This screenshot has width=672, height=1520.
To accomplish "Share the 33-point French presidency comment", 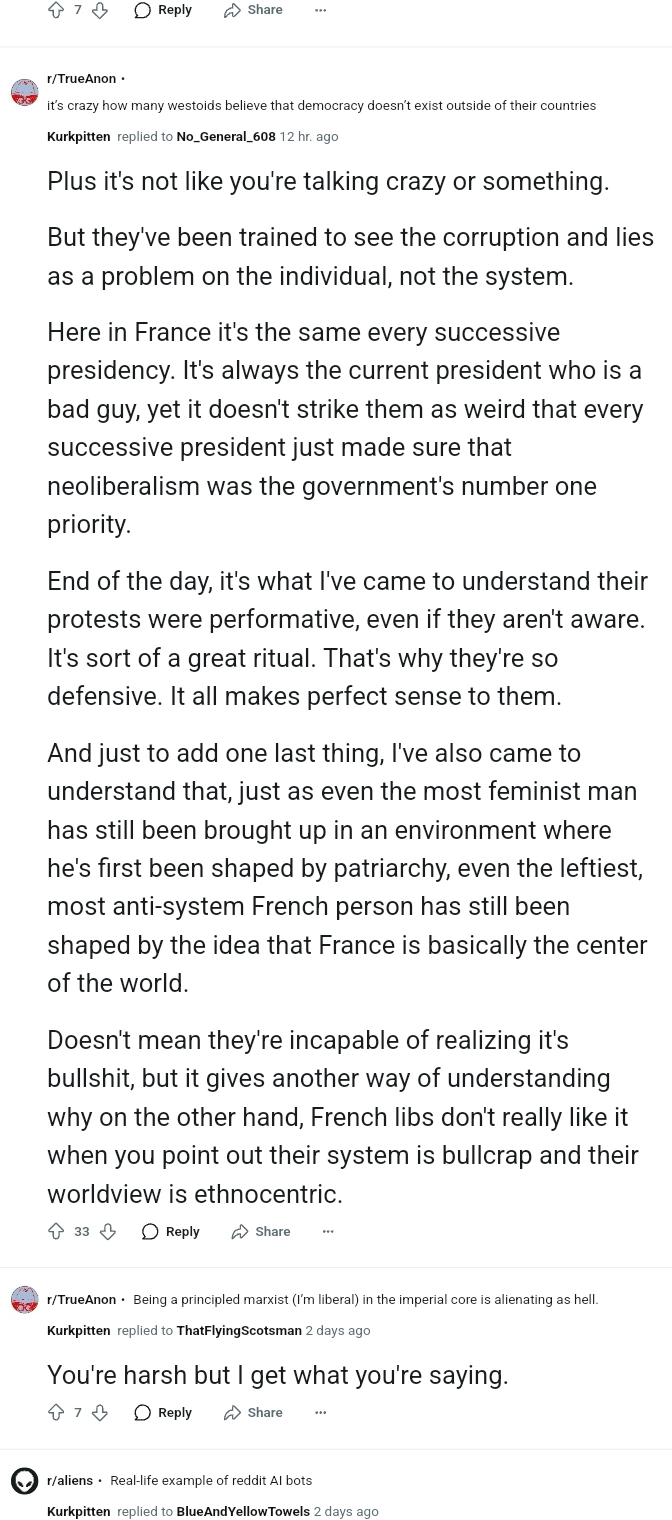I will 261,1231.
